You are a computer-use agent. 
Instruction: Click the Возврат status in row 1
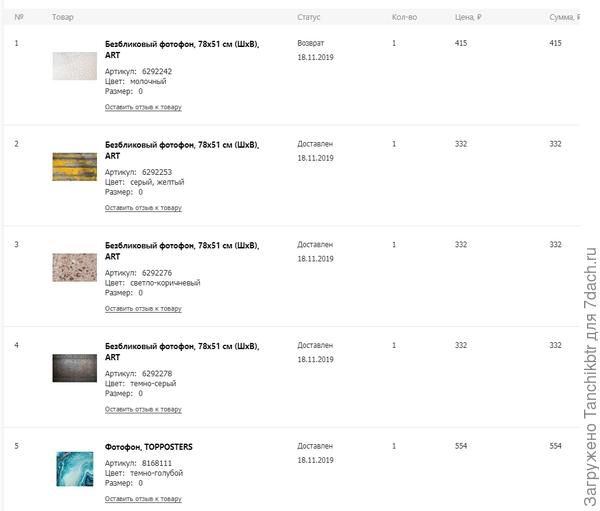(310, 44)
